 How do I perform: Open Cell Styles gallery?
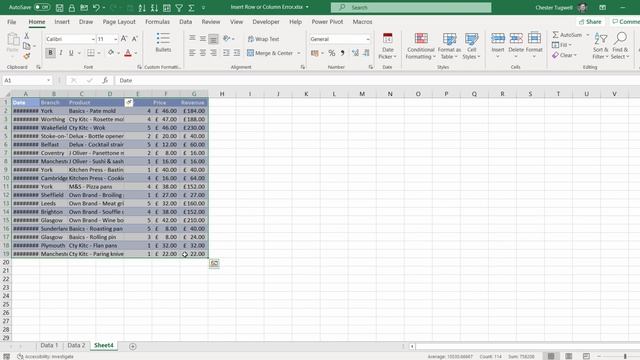pyautogui.click(x=471, y=46)
